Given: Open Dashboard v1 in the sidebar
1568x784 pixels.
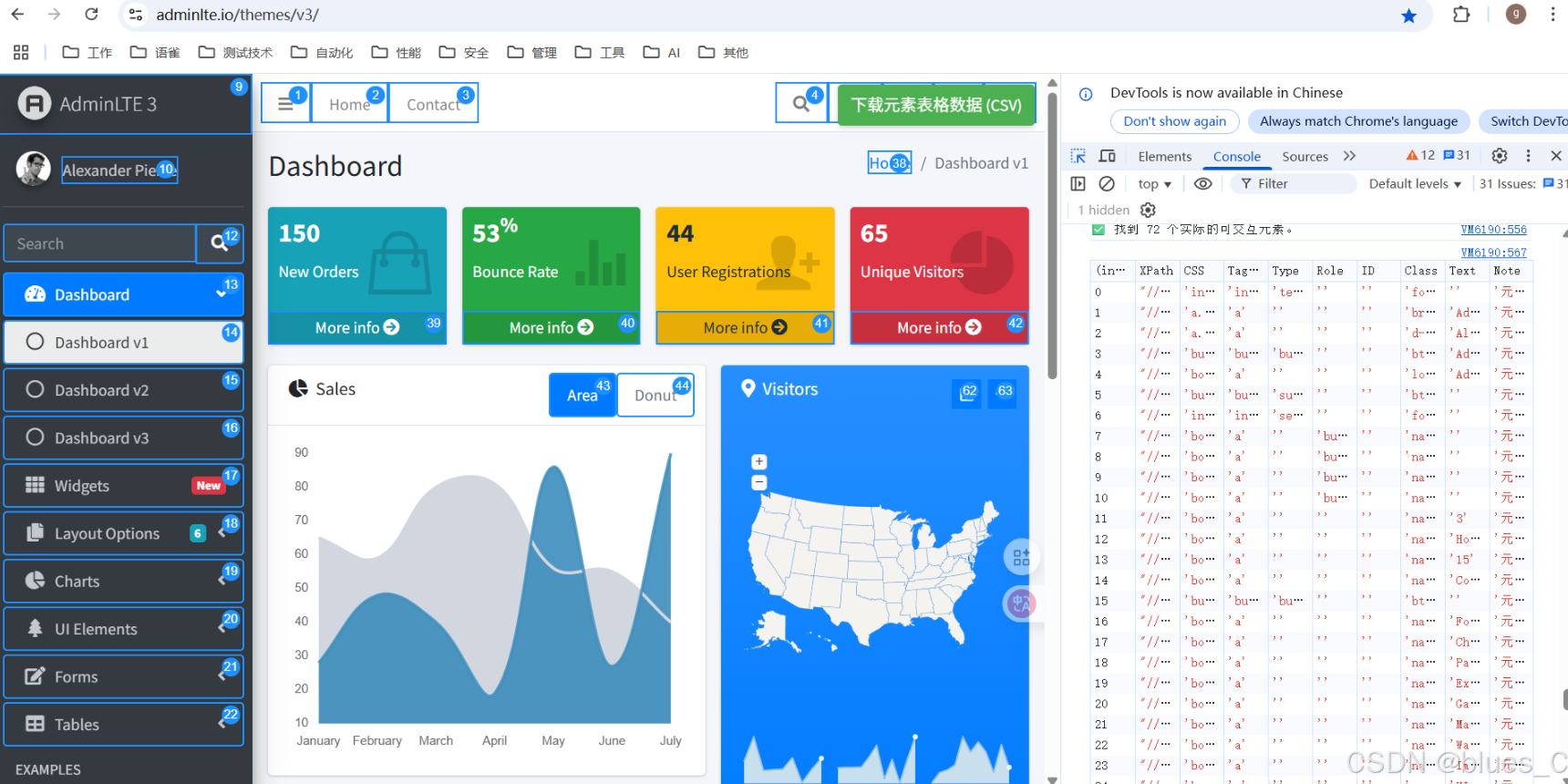Looking at the screenshot, I should [x=124, y=342].
